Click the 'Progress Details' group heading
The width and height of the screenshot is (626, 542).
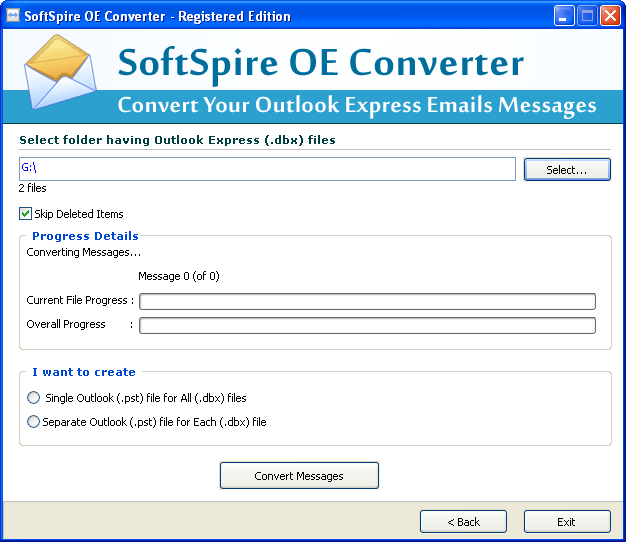click(x=85, y=236)
